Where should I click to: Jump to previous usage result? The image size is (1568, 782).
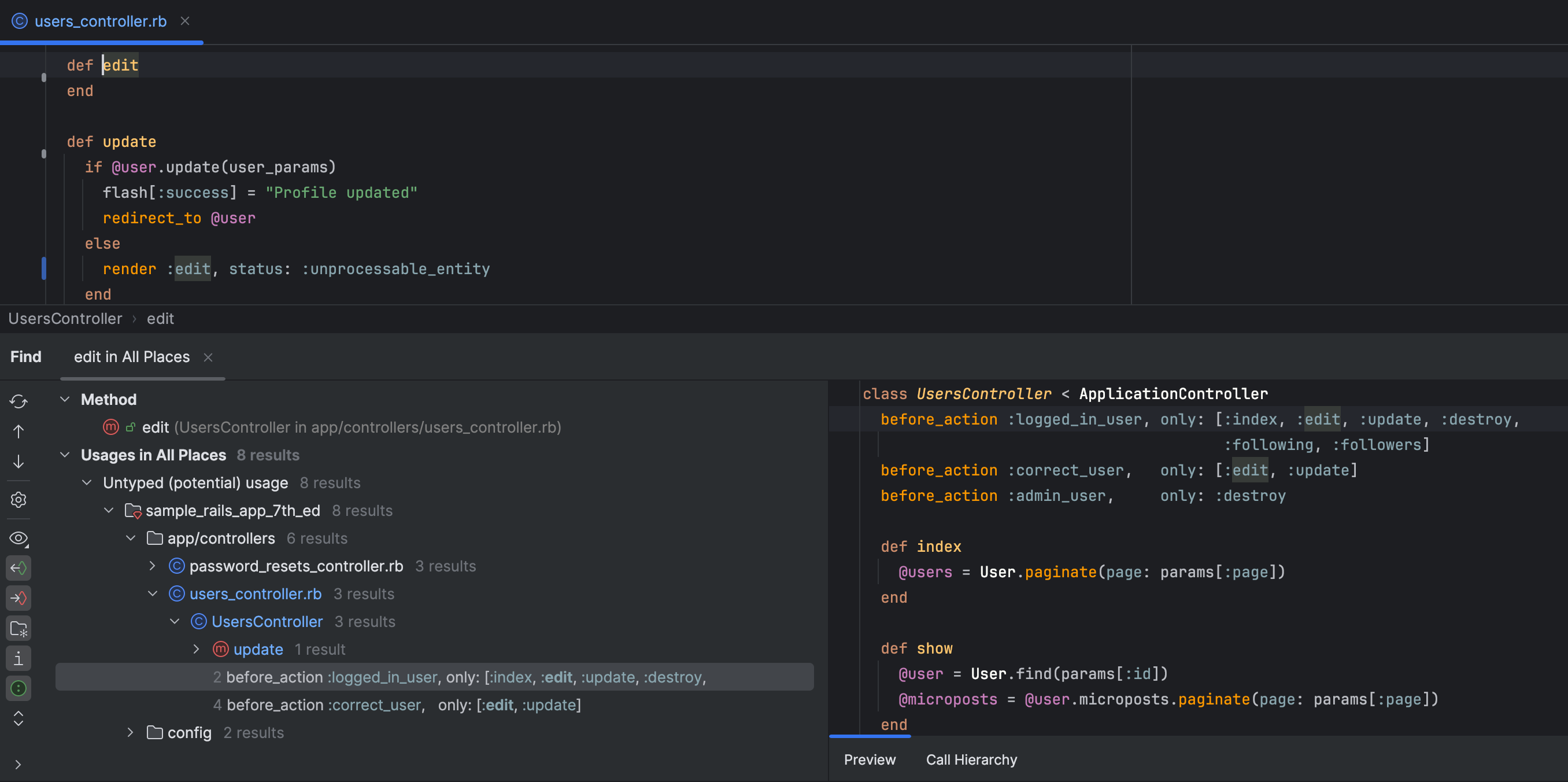19,431
